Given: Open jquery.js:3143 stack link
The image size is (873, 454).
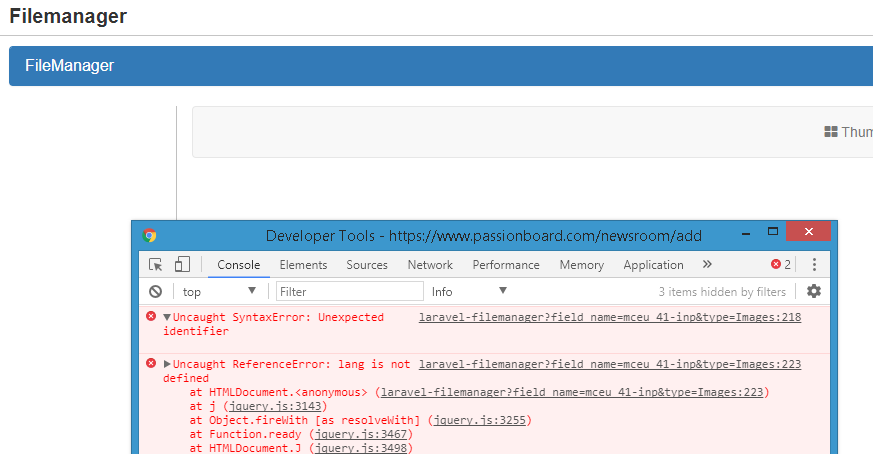Looking at the screenshot, I should point(275,406).
